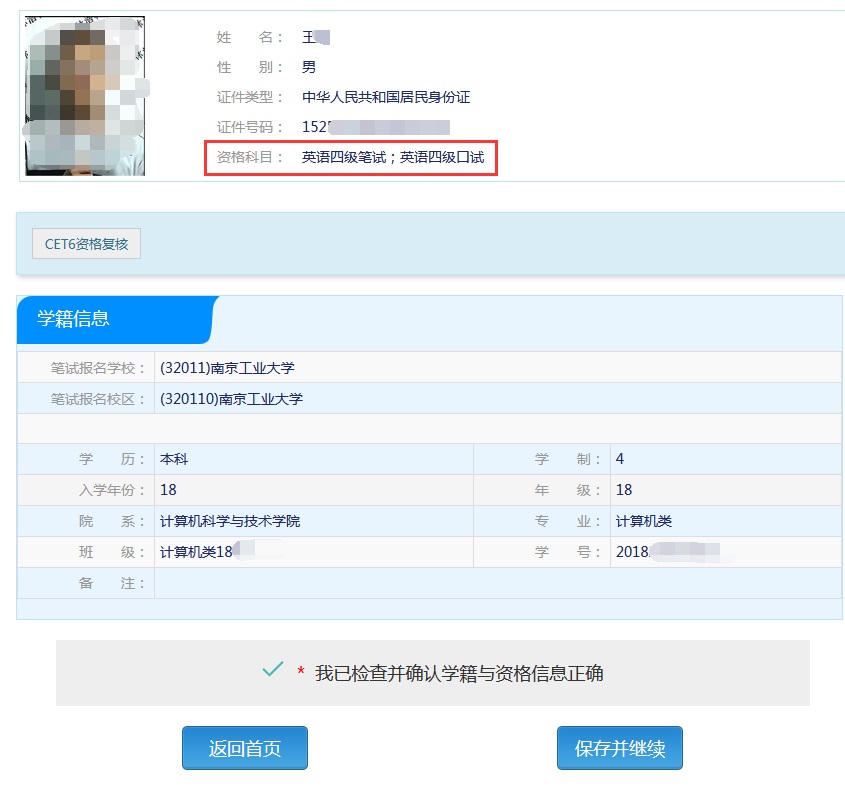Click the 性别 value 男
845x787 pixels.
309,67
